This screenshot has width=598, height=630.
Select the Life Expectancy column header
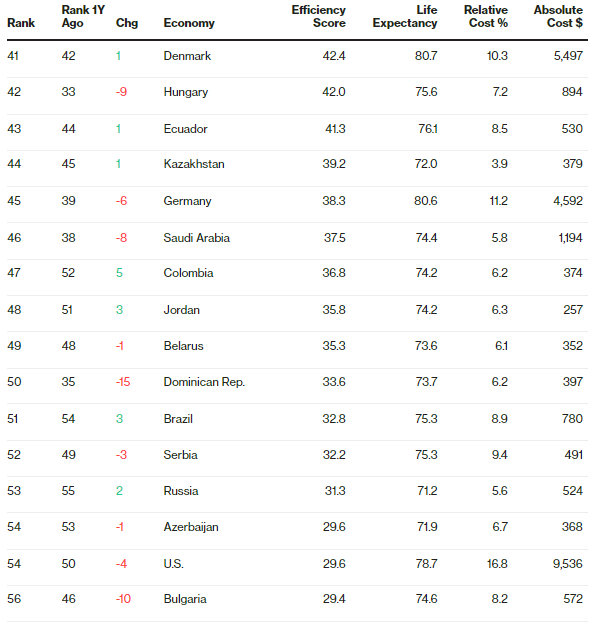click(x=405, y=16)
